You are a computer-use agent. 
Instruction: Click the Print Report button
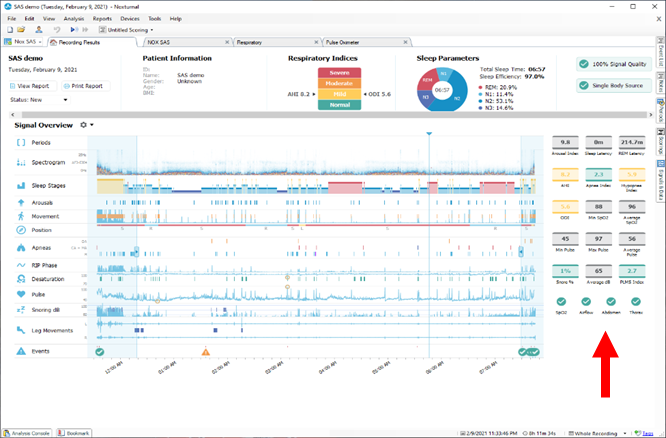point(87,86)
